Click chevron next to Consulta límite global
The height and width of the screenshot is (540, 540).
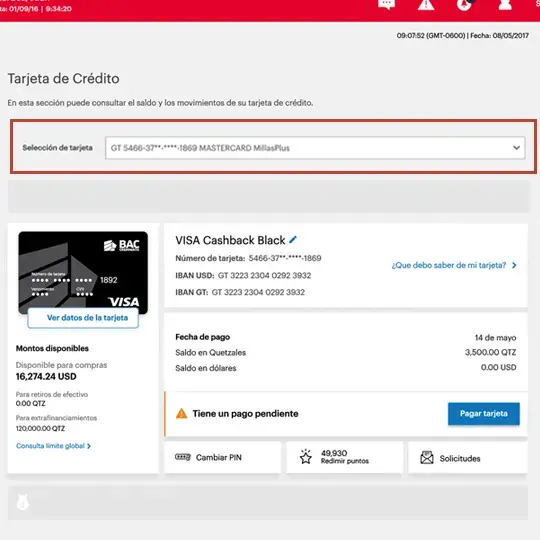point(89,446)
